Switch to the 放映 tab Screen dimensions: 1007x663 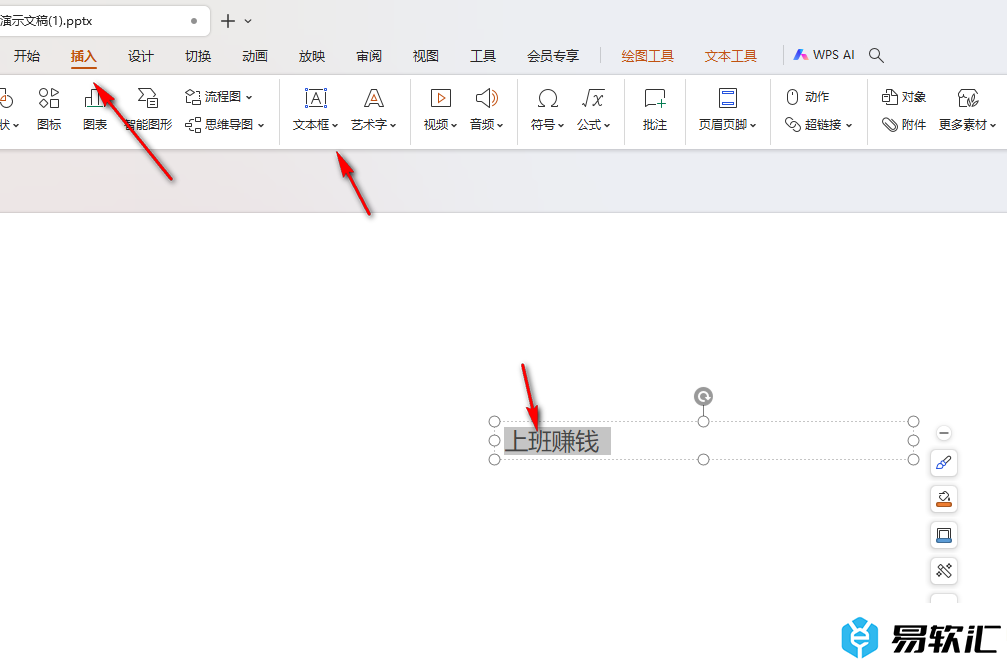coord(312,56)
